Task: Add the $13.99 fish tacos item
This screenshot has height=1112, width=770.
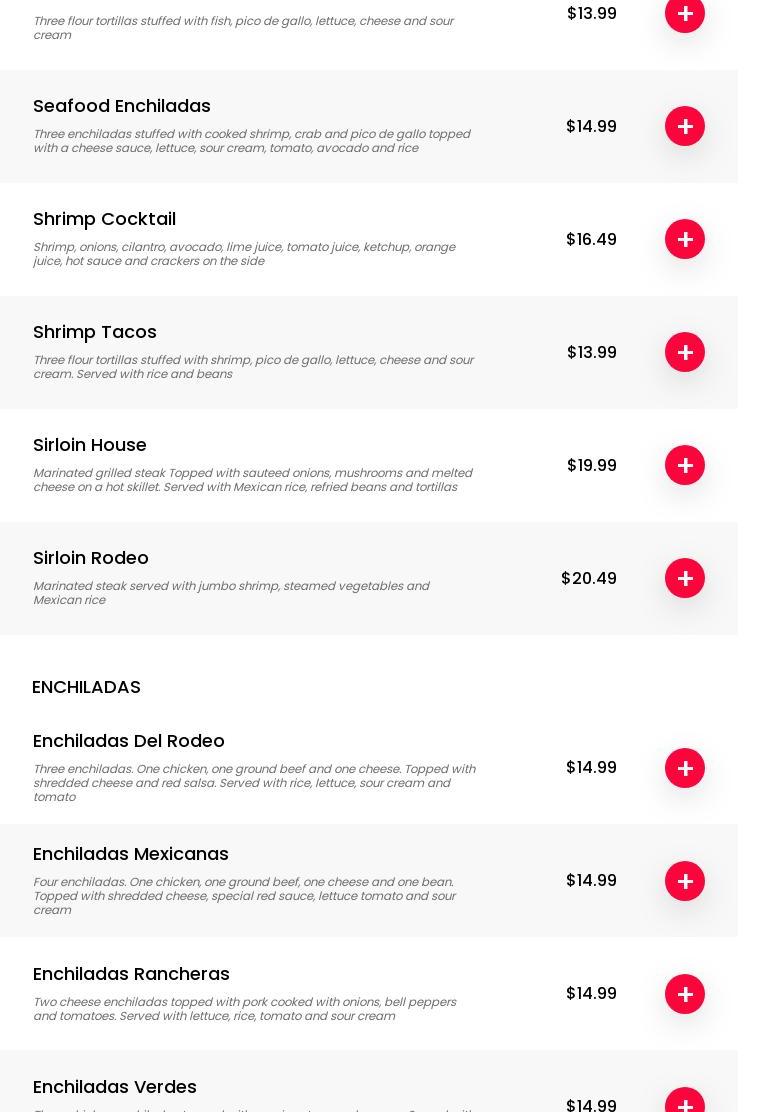Action: click(685, 14)
